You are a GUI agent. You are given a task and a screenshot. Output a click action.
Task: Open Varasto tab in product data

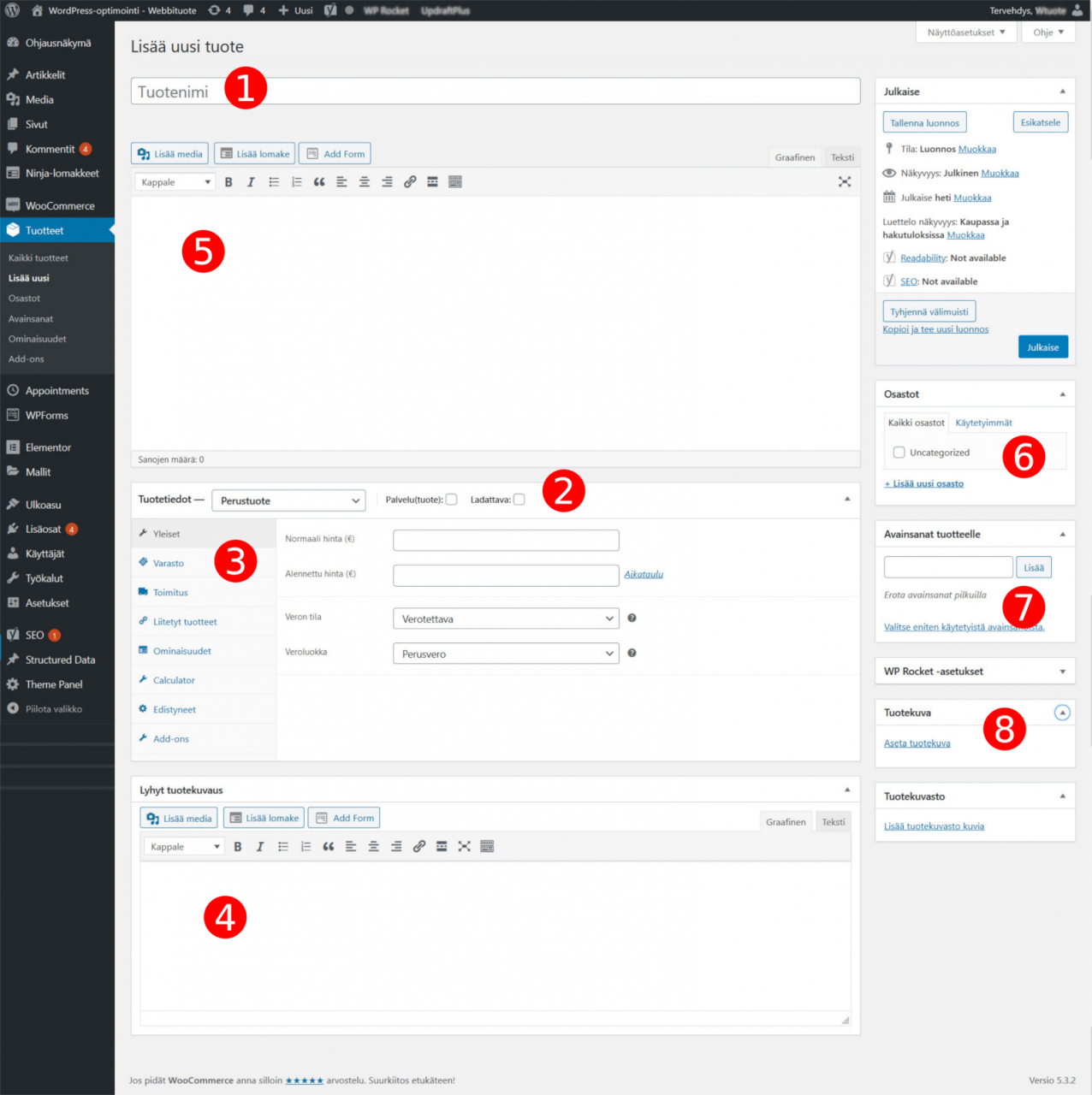pos(169,563)
